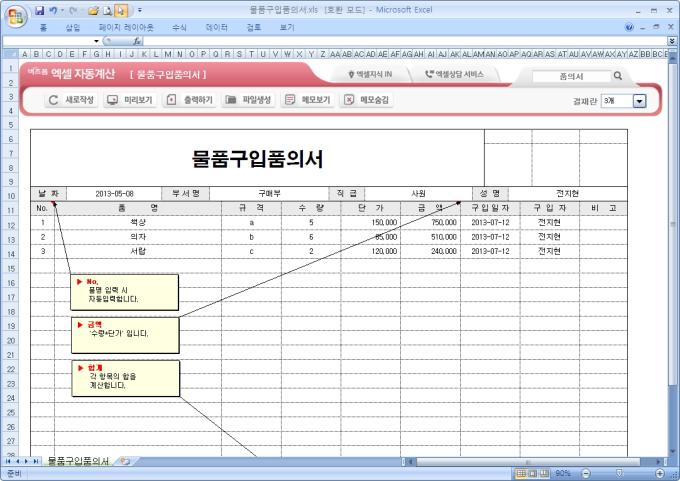Select the 품명 cell 서랍
The width and height of the screenshot is (680, 481).
(138, 251)
